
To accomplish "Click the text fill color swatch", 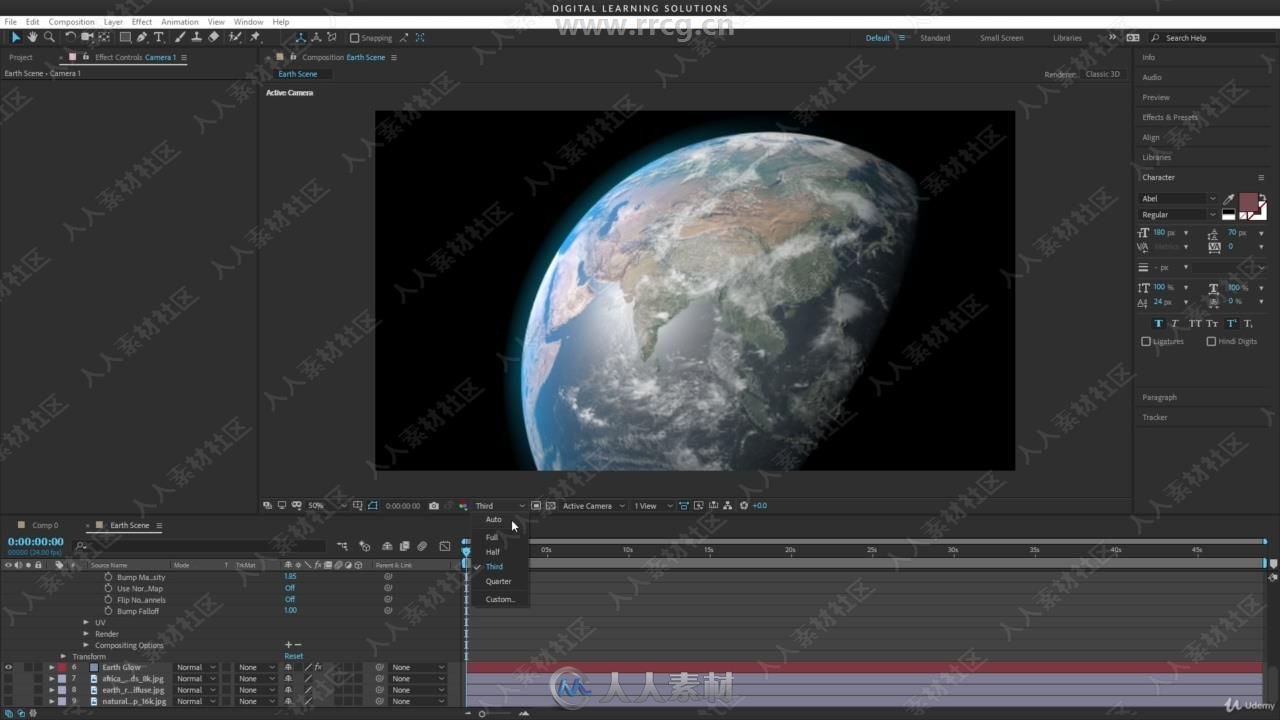I will coord(1248,202).
